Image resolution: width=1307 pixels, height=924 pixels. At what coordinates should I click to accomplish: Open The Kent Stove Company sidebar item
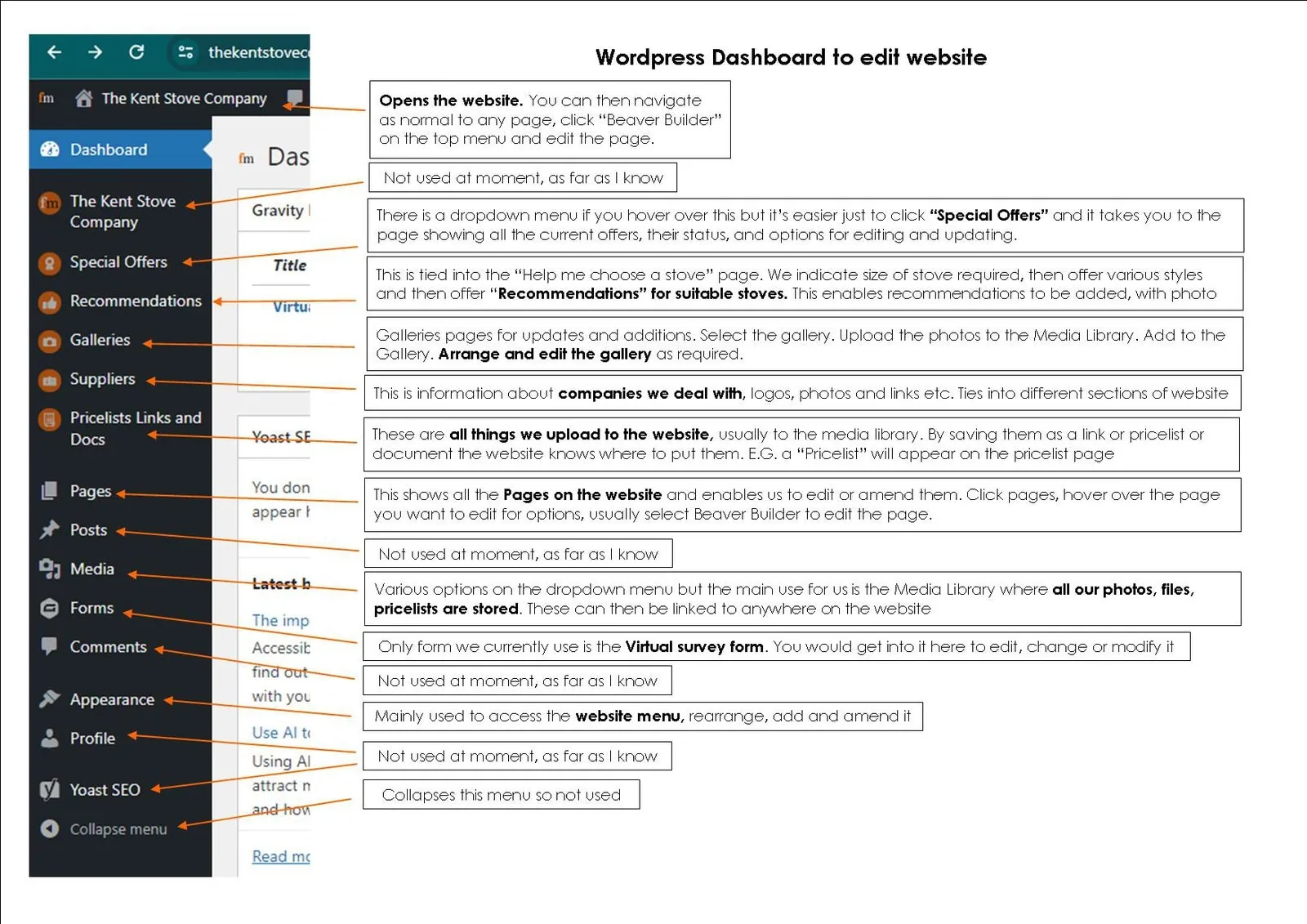coord(123,212)
